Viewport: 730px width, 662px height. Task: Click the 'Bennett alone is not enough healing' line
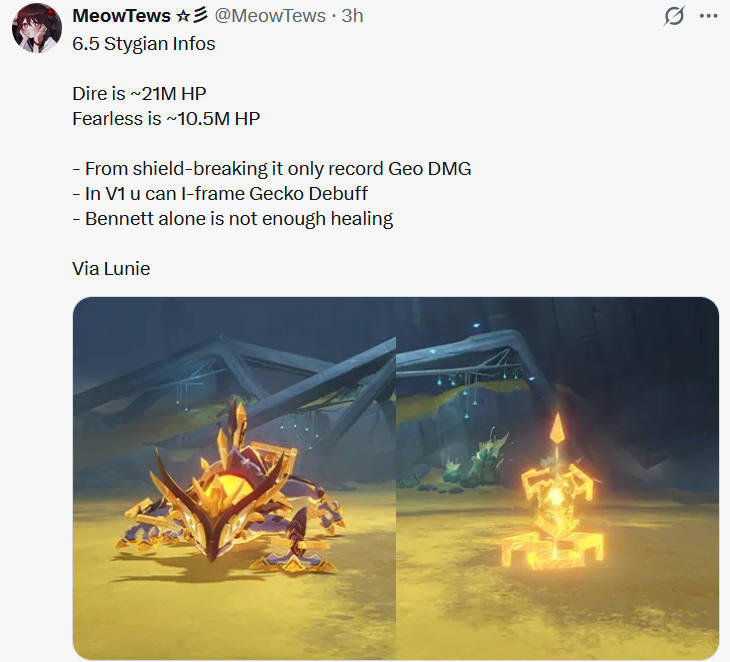[233, 219]
